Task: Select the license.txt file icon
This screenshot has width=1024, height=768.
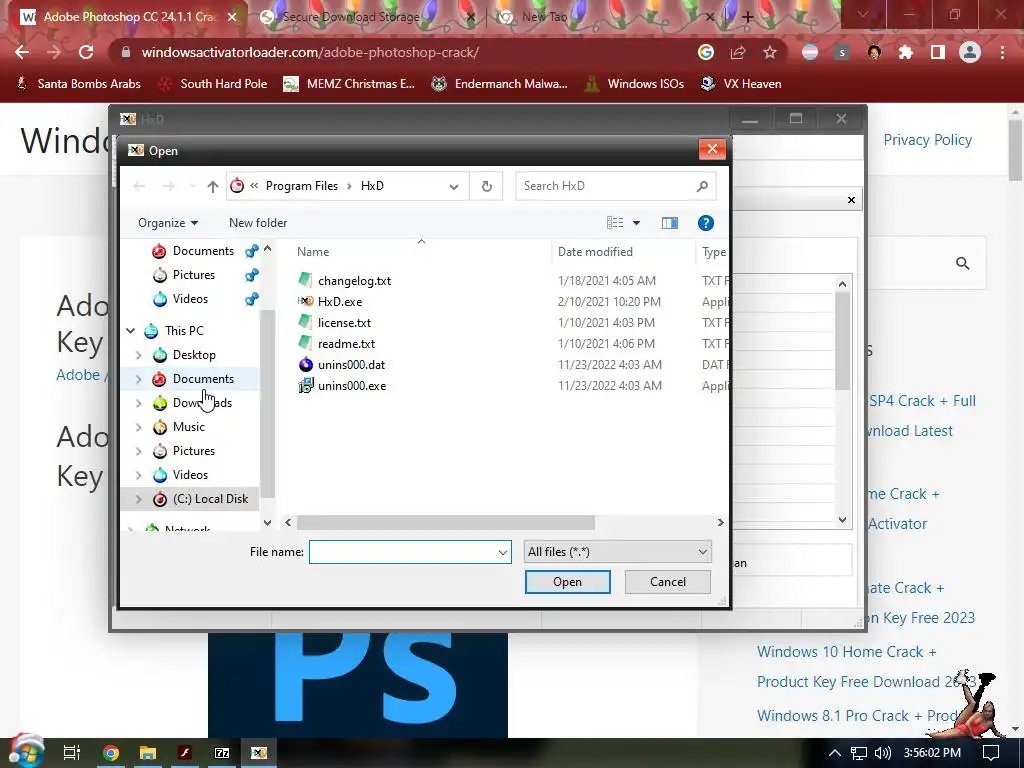Action: point(305,322)
